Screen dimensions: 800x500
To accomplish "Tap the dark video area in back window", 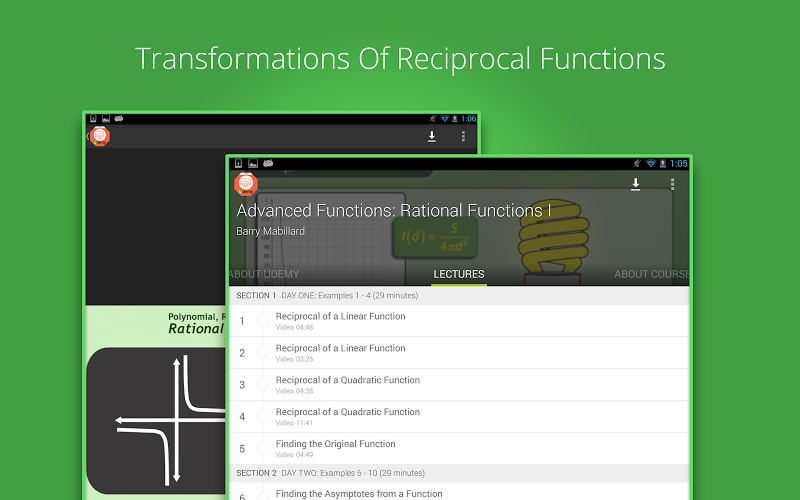I will [156, 227].
